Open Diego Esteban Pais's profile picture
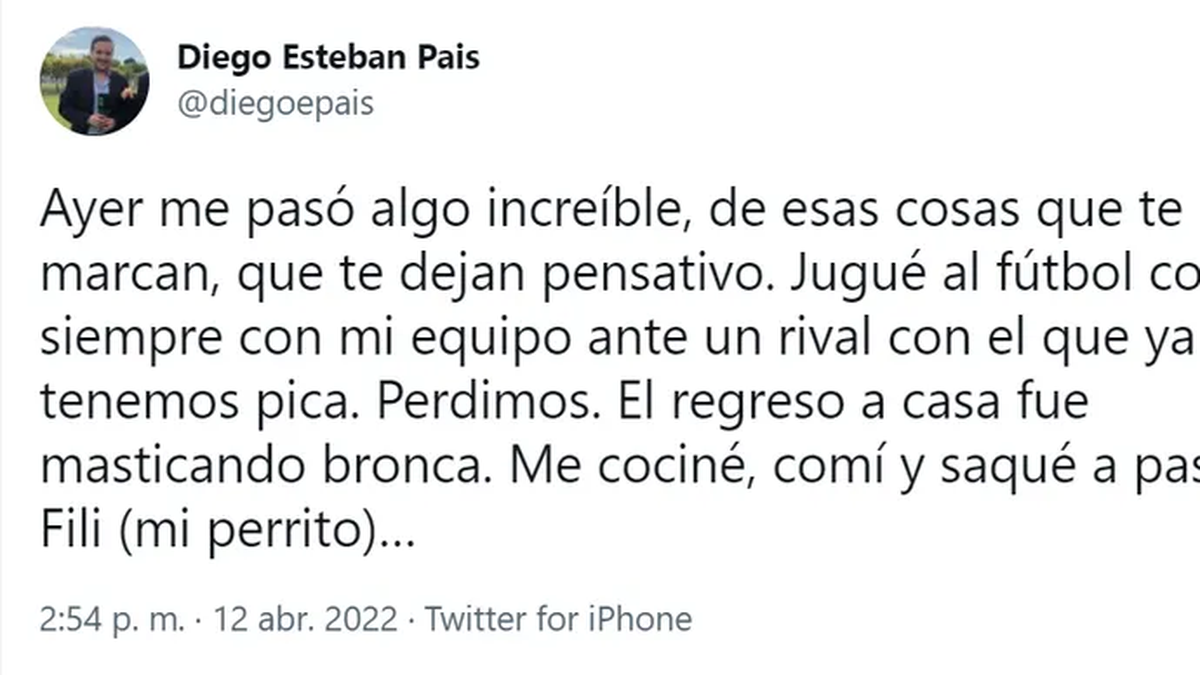 tap(95, 81)
